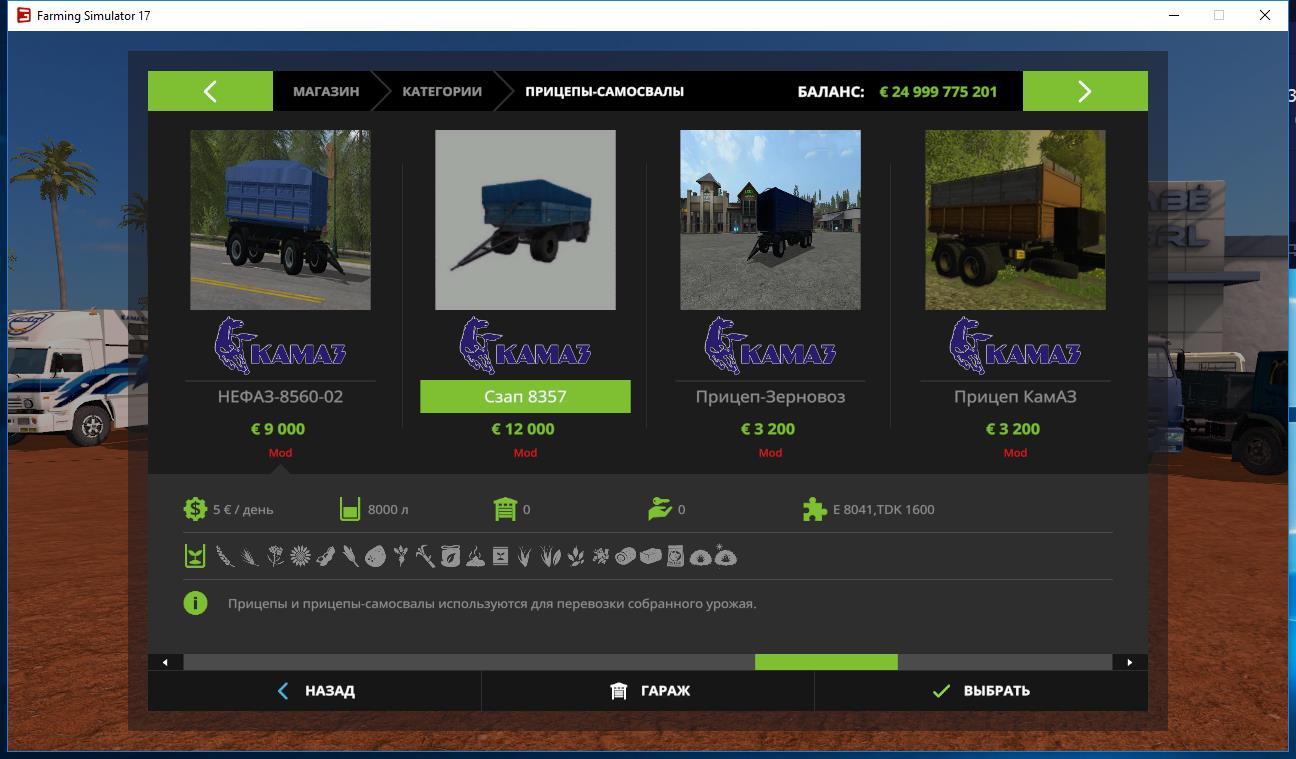Open the ГАРАЖ garage button
Viewport: 1296px width, 759px height.
[x=649, y=691]
